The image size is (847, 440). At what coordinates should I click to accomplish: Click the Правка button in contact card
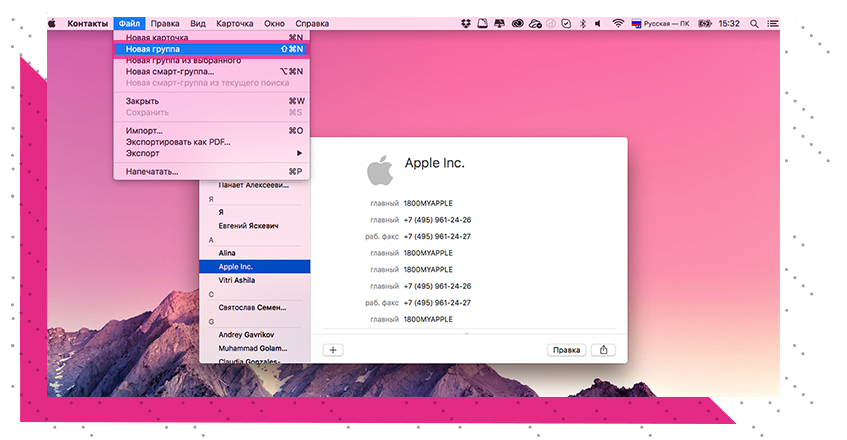566,349
